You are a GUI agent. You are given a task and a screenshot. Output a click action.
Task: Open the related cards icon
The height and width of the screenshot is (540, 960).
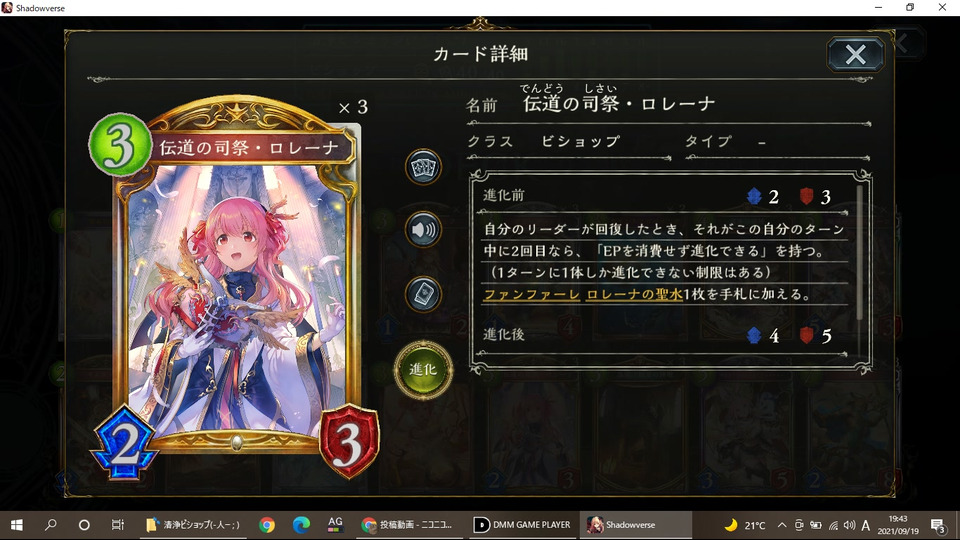pos(423,167)
